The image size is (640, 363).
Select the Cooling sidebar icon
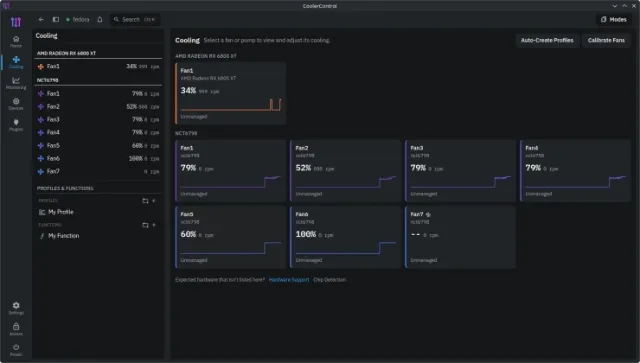tap(16, 62)
